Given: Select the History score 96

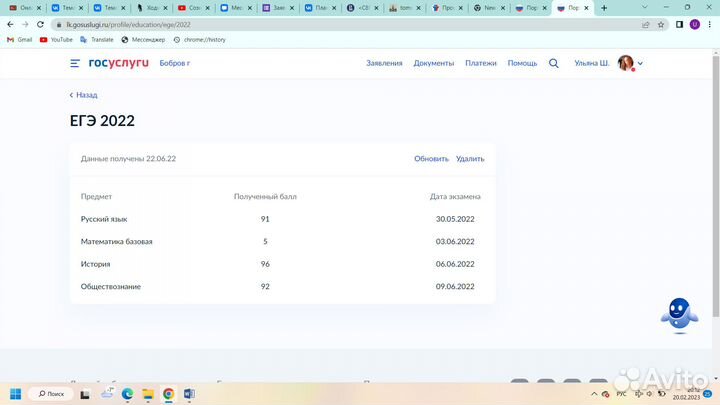Looking at the screenshot, I should 265,264.
